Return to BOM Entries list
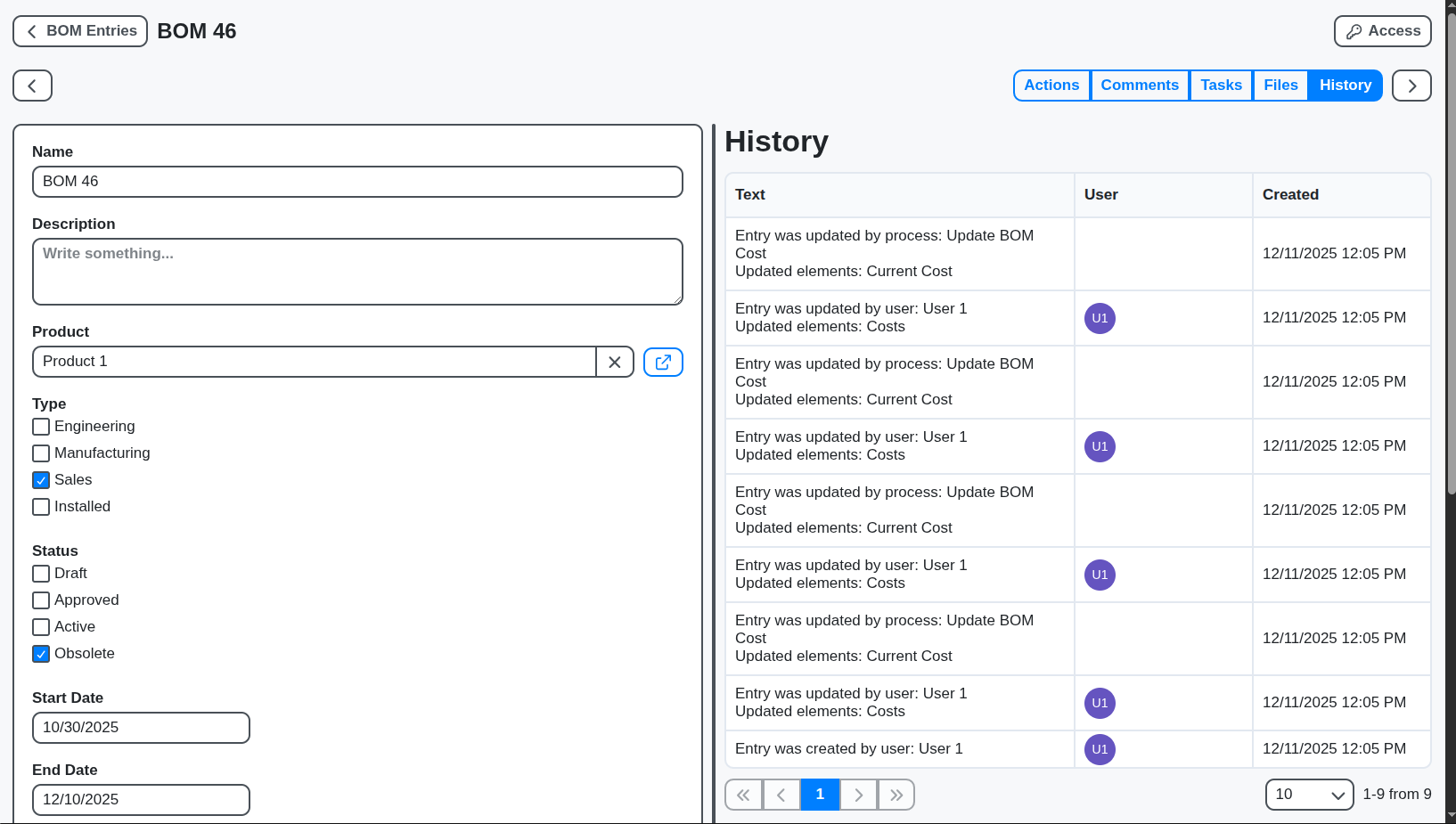 [79, 30]
